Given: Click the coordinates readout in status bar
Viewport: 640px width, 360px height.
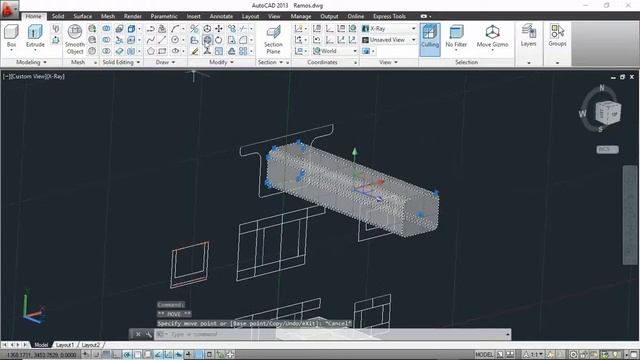Looking at the screenshot, I should [x=41, y=355].
